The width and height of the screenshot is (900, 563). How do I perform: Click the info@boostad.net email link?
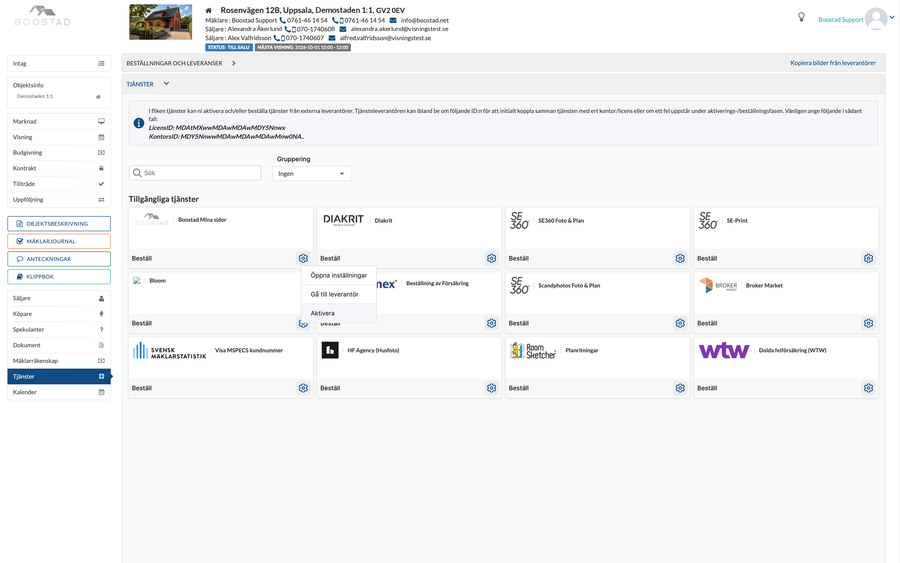[x=424, y=20]
